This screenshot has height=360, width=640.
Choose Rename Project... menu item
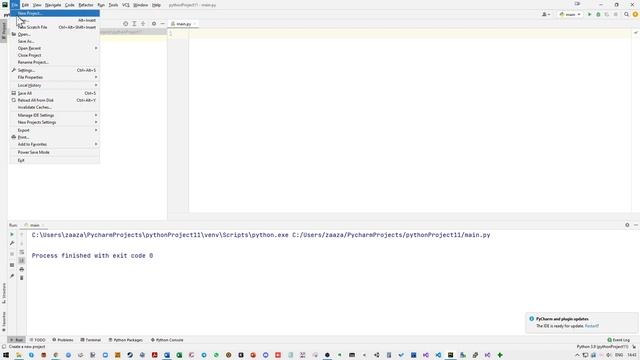[x=55, y=62]
